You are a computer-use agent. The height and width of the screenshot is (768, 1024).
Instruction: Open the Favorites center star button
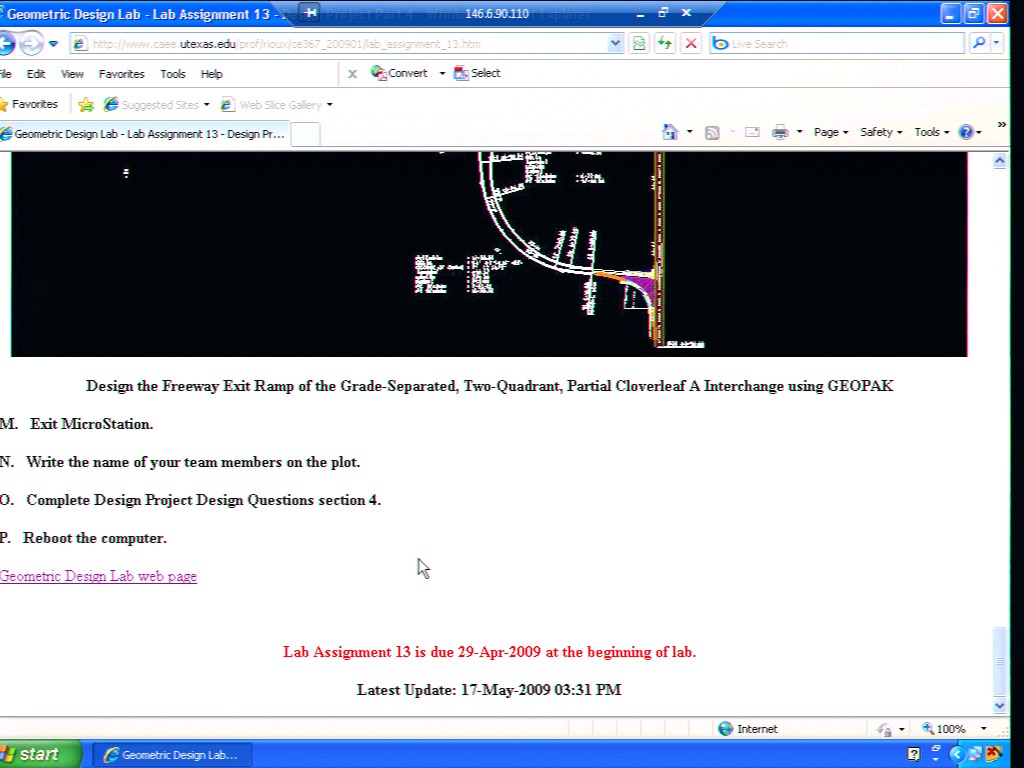point(29,104)
